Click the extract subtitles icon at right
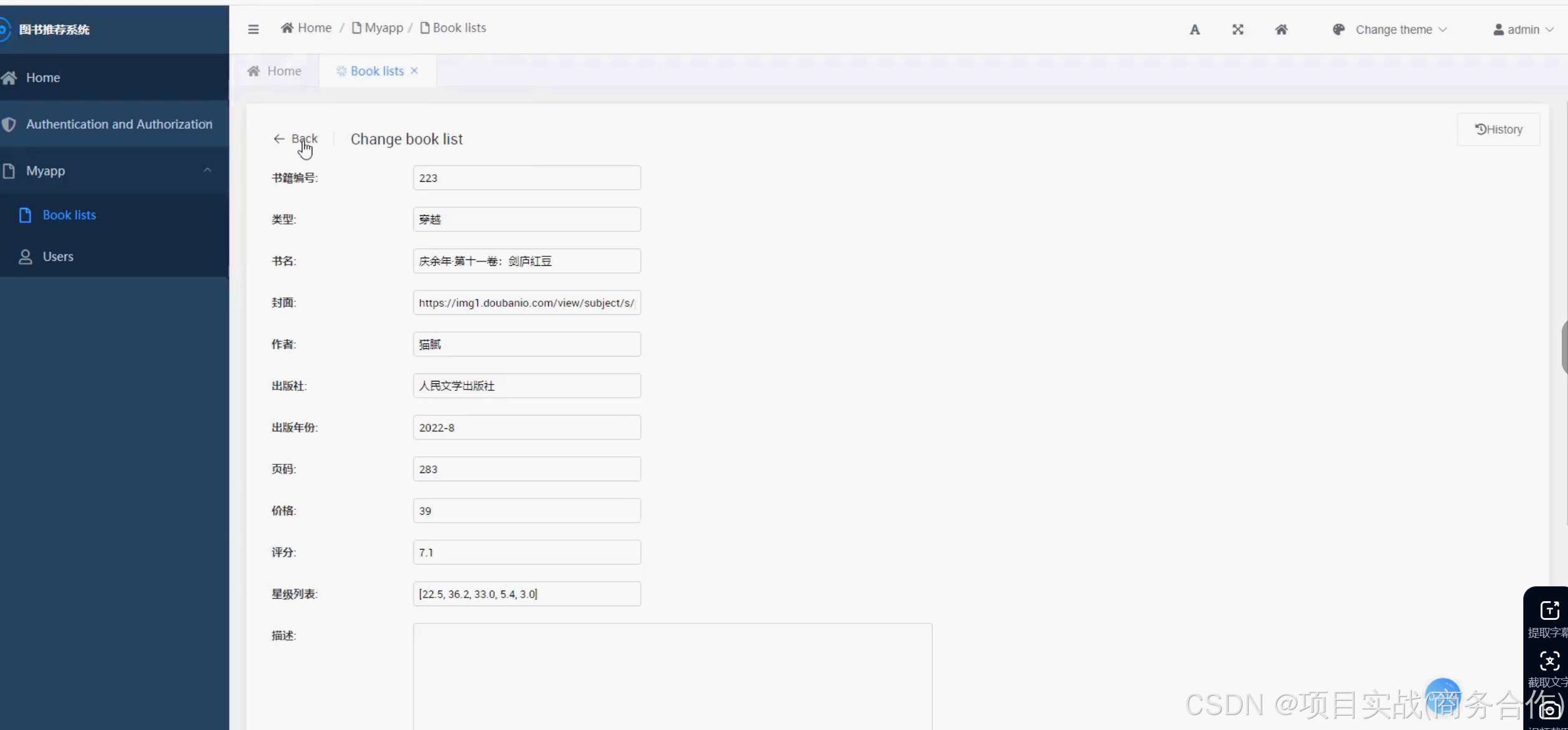Viewport: 1568px width, 730px height. pyautogui.click(x=1549, y=611)
